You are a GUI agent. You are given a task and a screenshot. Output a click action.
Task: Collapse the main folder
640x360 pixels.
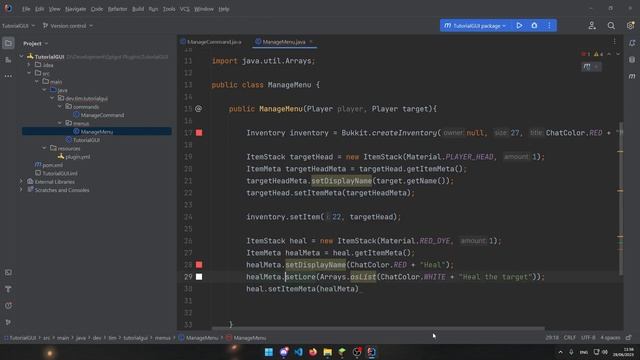click(37, 82)
